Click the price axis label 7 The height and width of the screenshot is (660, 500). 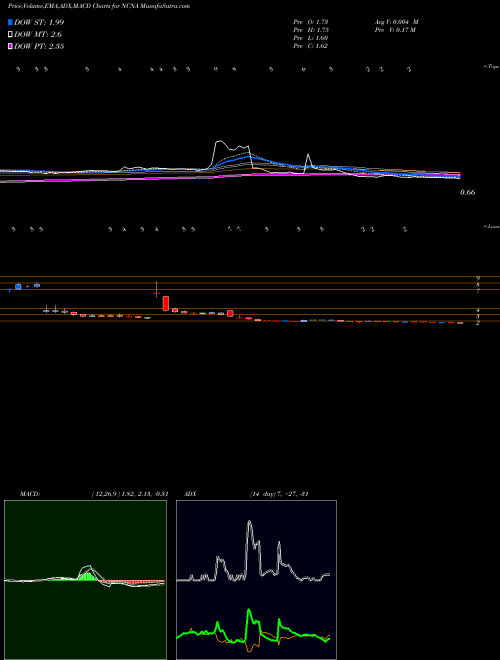[478, 291]
